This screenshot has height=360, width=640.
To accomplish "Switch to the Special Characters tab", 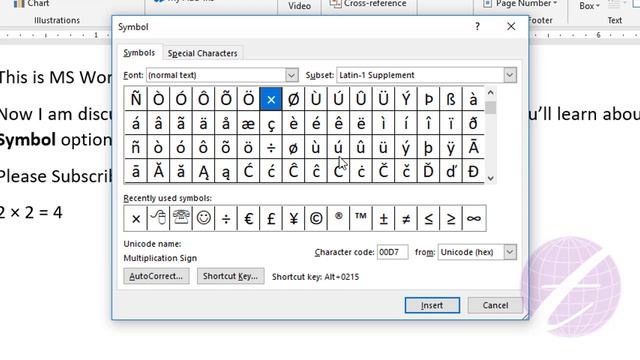I will pos(202,53).
